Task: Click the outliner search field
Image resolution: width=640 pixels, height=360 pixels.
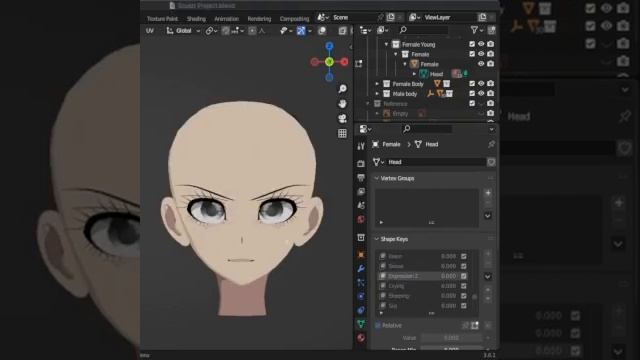Action: (424, 30)
